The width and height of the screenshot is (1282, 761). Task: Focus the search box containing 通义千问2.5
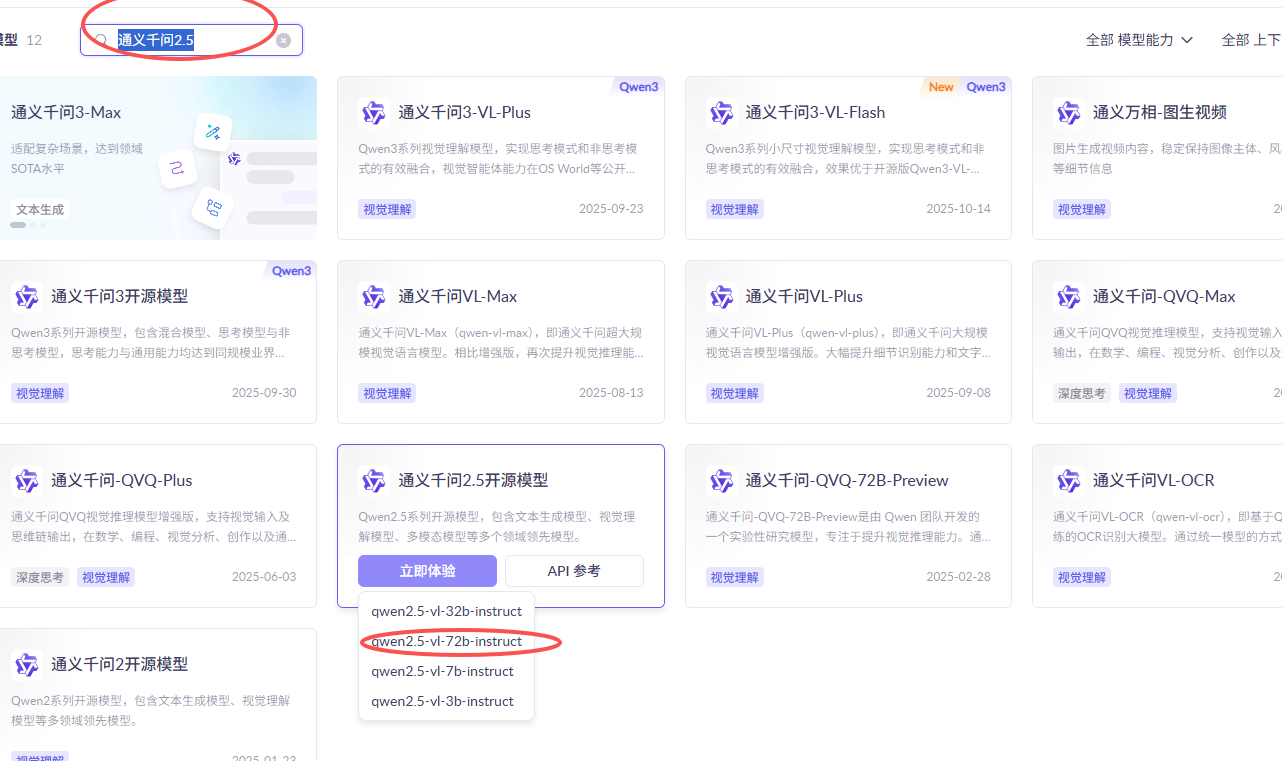coord(191,40)
